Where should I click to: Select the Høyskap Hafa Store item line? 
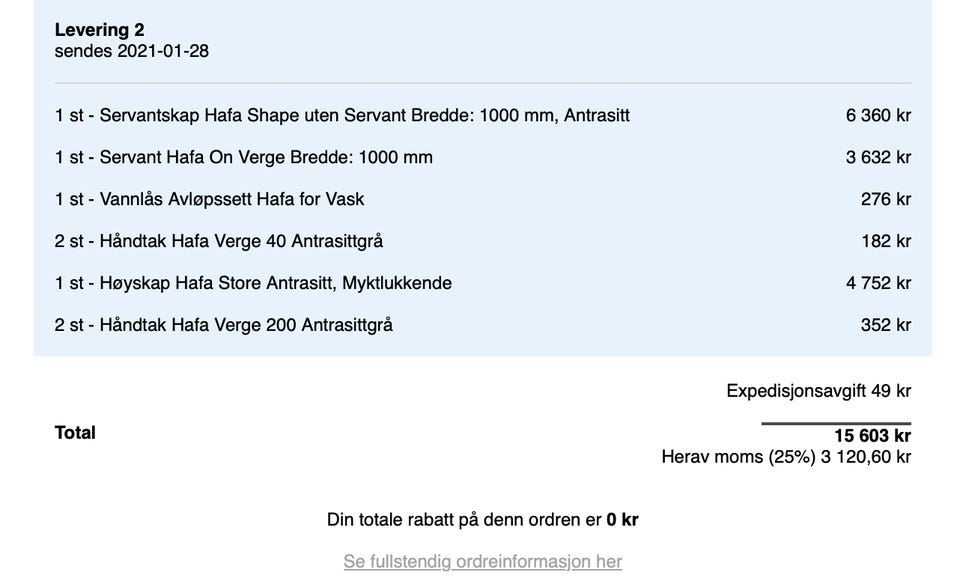click(x=253, y=283)
